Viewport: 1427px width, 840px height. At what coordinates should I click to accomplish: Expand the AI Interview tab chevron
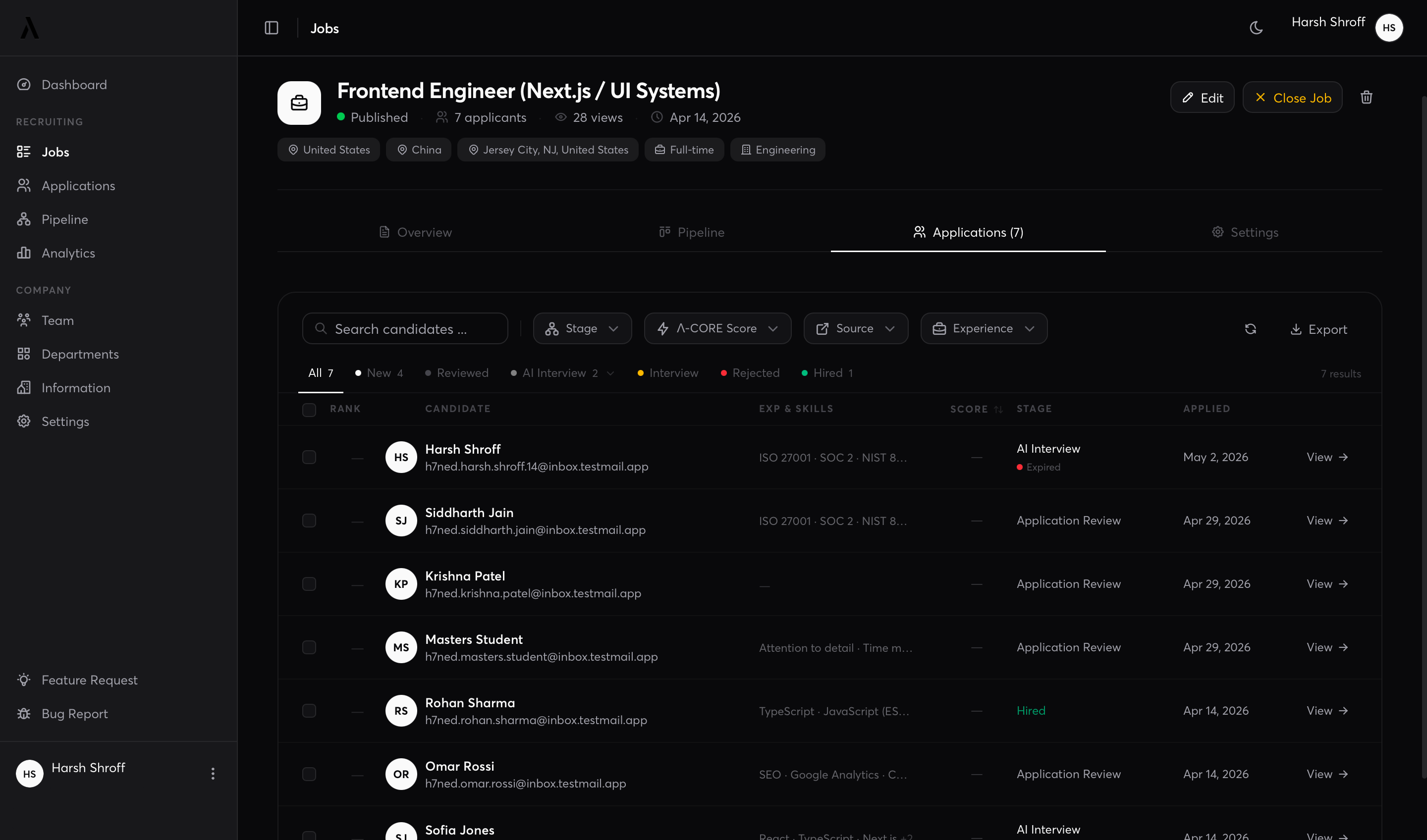click(610, 373)
